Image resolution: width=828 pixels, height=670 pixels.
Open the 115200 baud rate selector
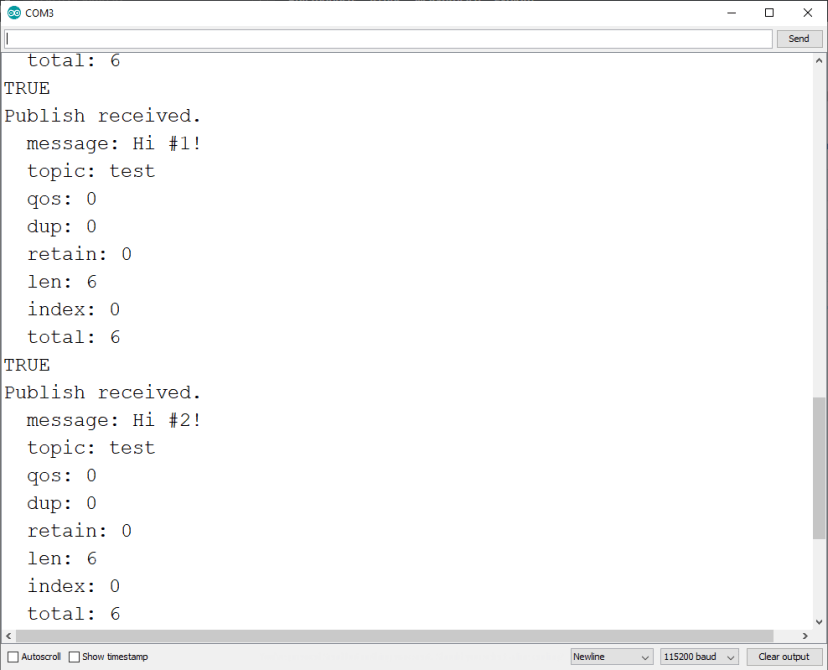[698, 656]
